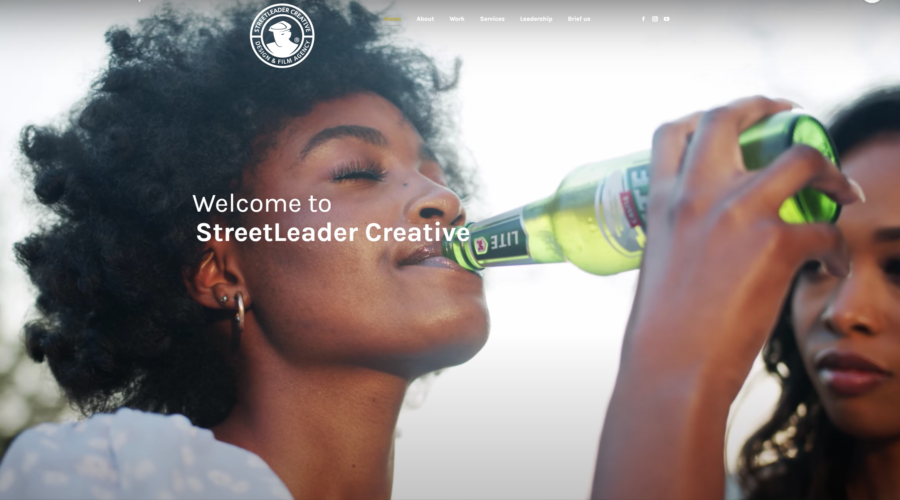Click the white patterned shirt at bottom-left
900x500 pixels.
[138, 456]
